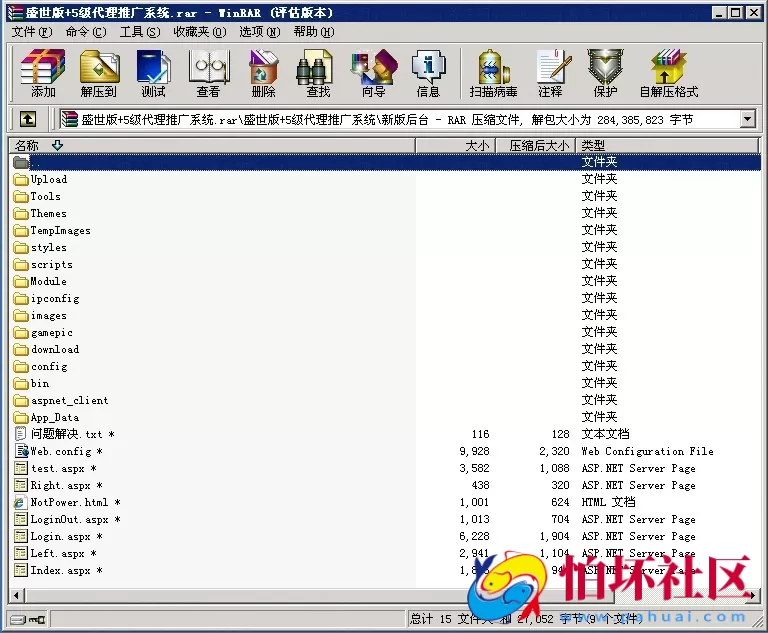
Task: Click the 文本文档 type cell
Action: (x=605, y=434)
